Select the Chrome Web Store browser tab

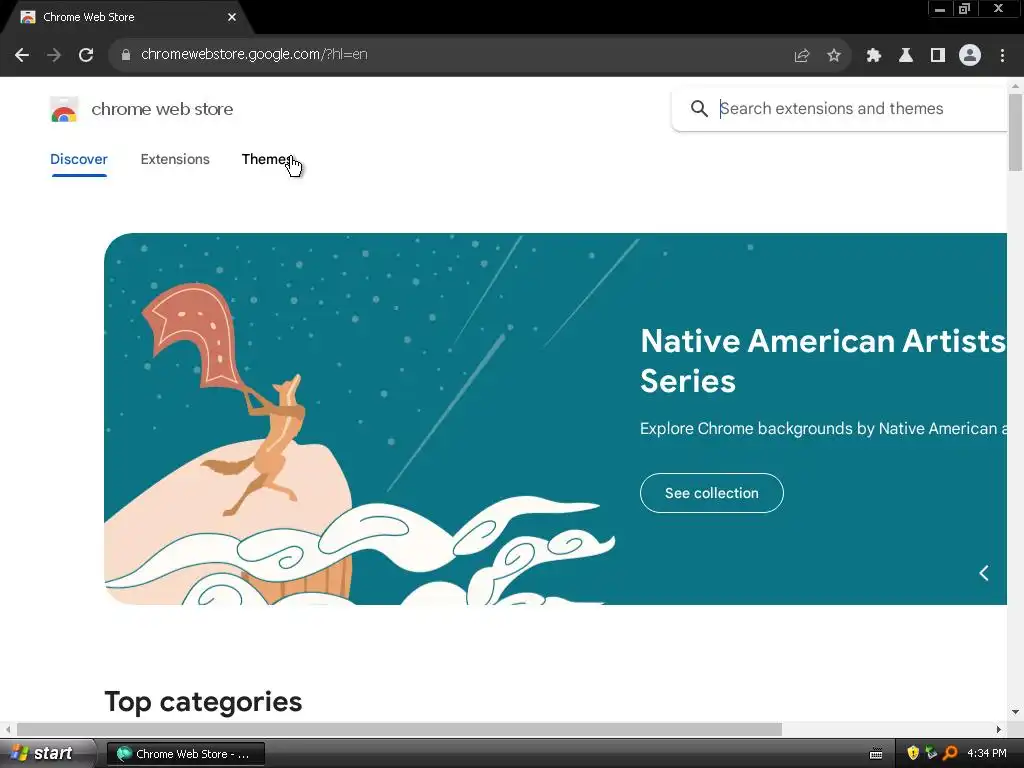click(127, 17)
